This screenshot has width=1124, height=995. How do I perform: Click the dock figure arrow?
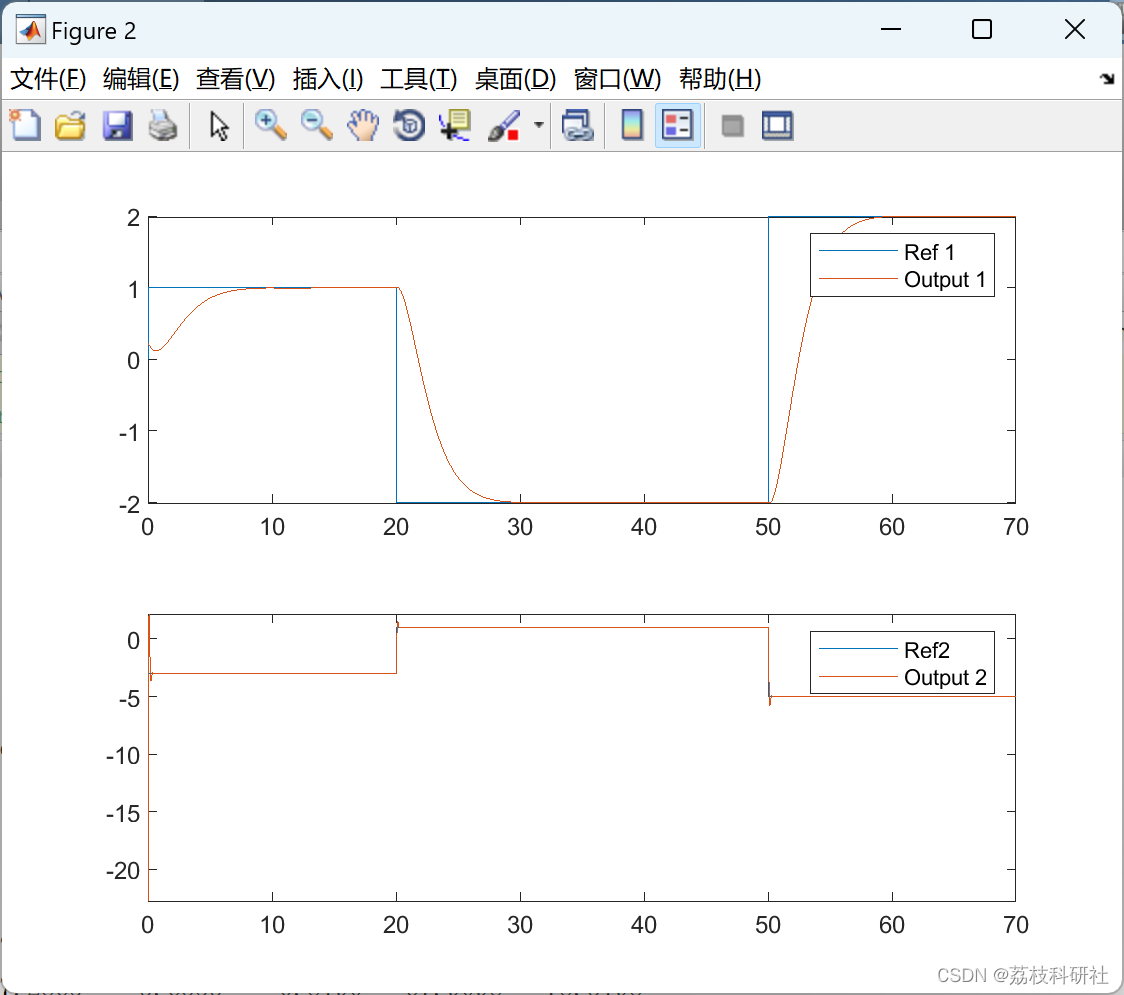click(1107, 79)
